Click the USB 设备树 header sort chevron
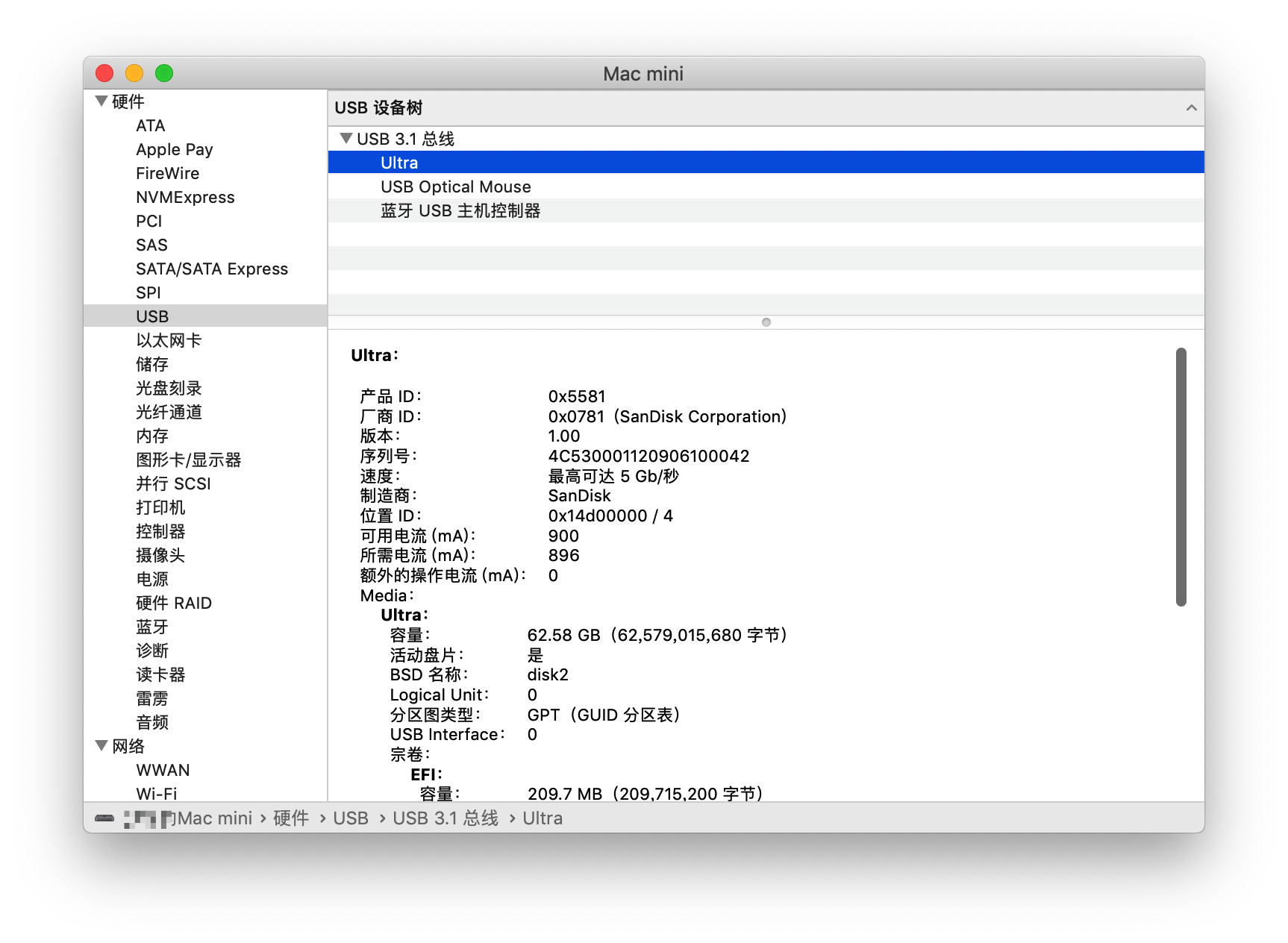1288x943 pixels. (1191, 107)
